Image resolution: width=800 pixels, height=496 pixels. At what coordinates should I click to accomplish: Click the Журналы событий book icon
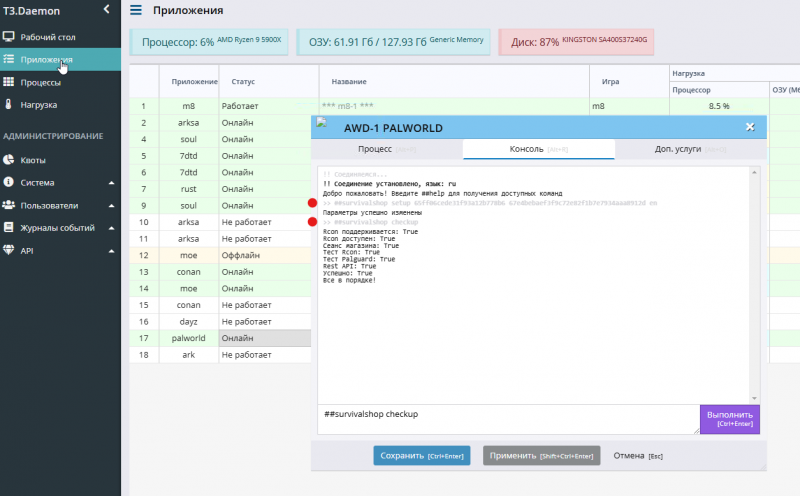coord(8,228)
